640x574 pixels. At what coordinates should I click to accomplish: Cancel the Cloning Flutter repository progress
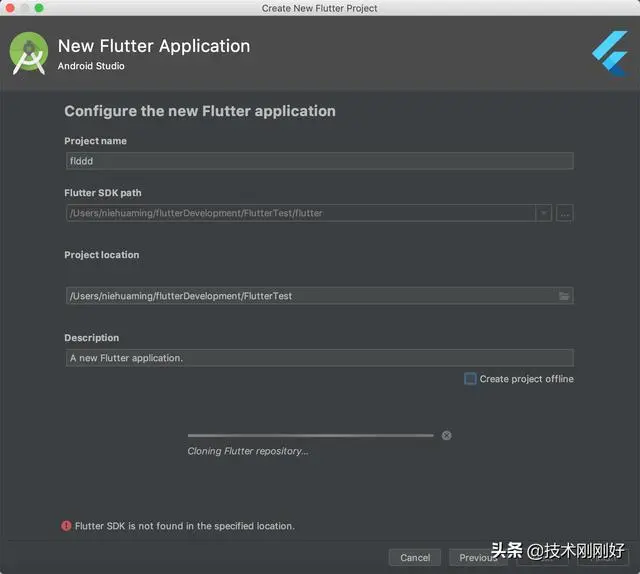pyautogui.click(x=447, y=436)
